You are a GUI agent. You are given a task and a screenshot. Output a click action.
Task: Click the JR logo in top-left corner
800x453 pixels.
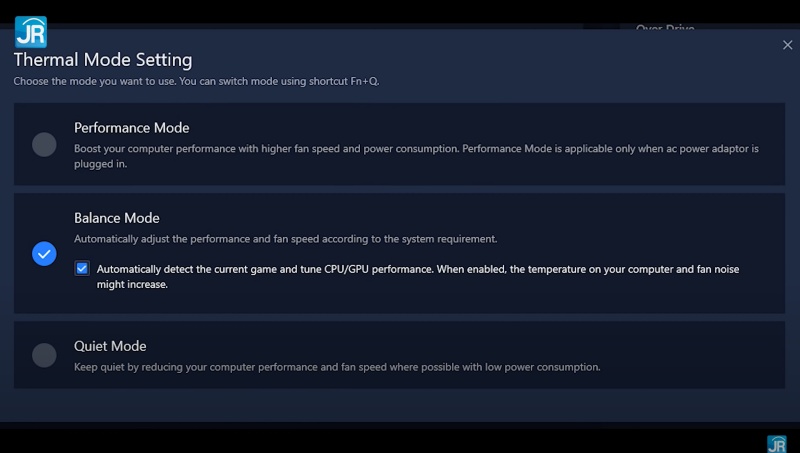[31, 32]
